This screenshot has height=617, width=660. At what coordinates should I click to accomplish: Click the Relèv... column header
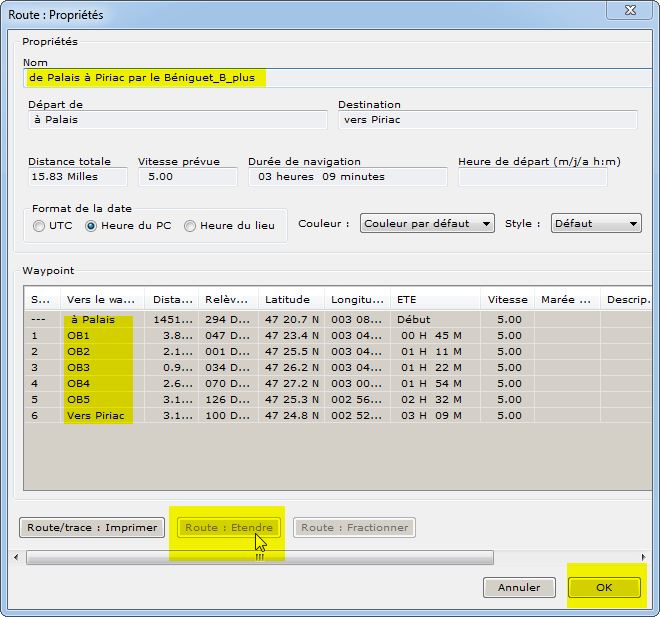pyautogui.click(x=228, y=300)
